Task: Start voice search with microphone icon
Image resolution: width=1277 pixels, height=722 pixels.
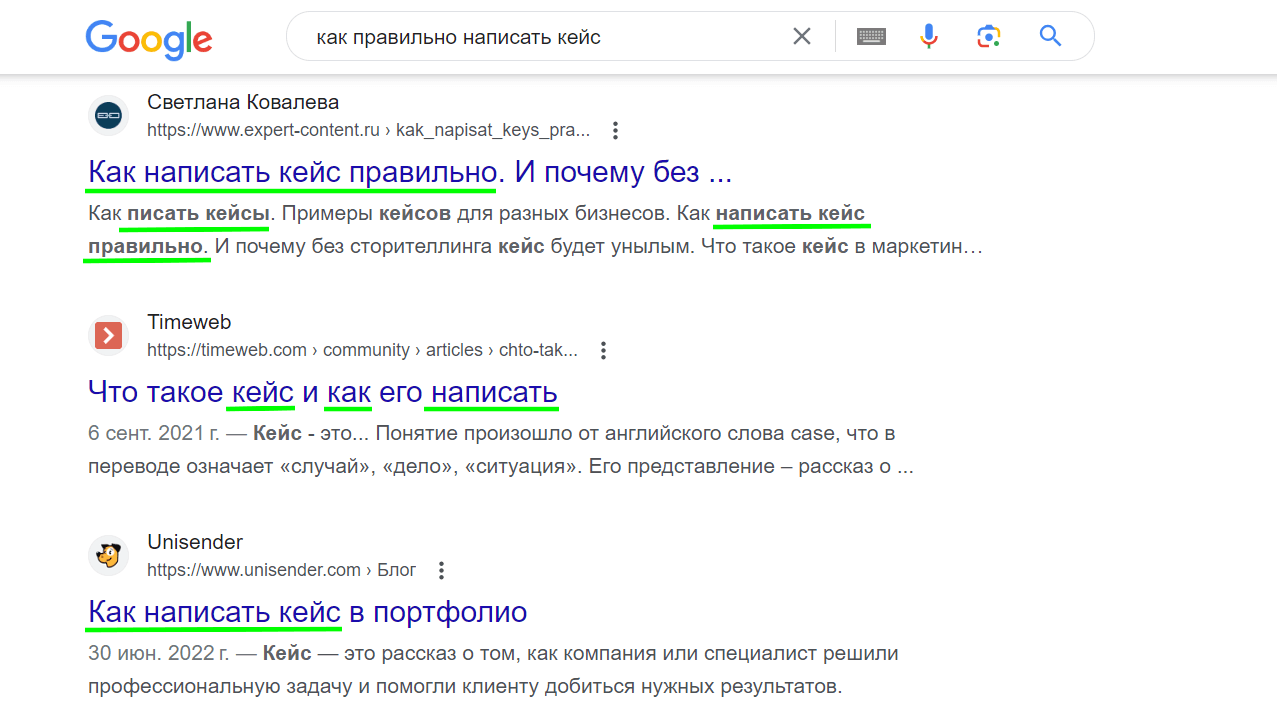Action: tap(929, 37)
